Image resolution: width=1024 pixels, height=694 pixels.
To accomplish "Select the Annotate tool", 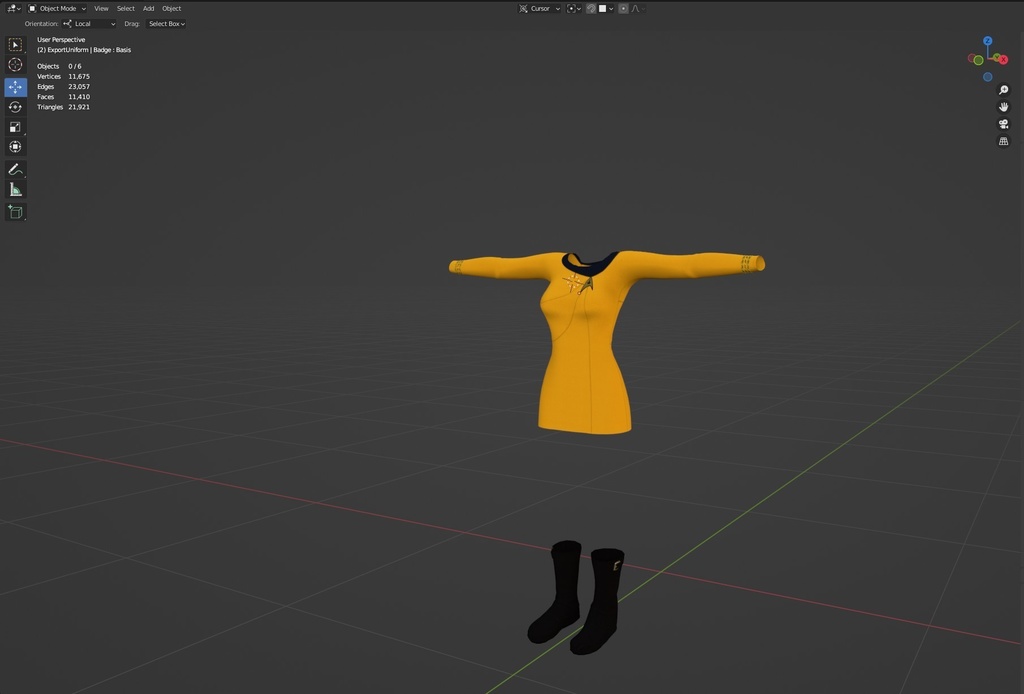I will pyautogui.click(x=16, y=169).
